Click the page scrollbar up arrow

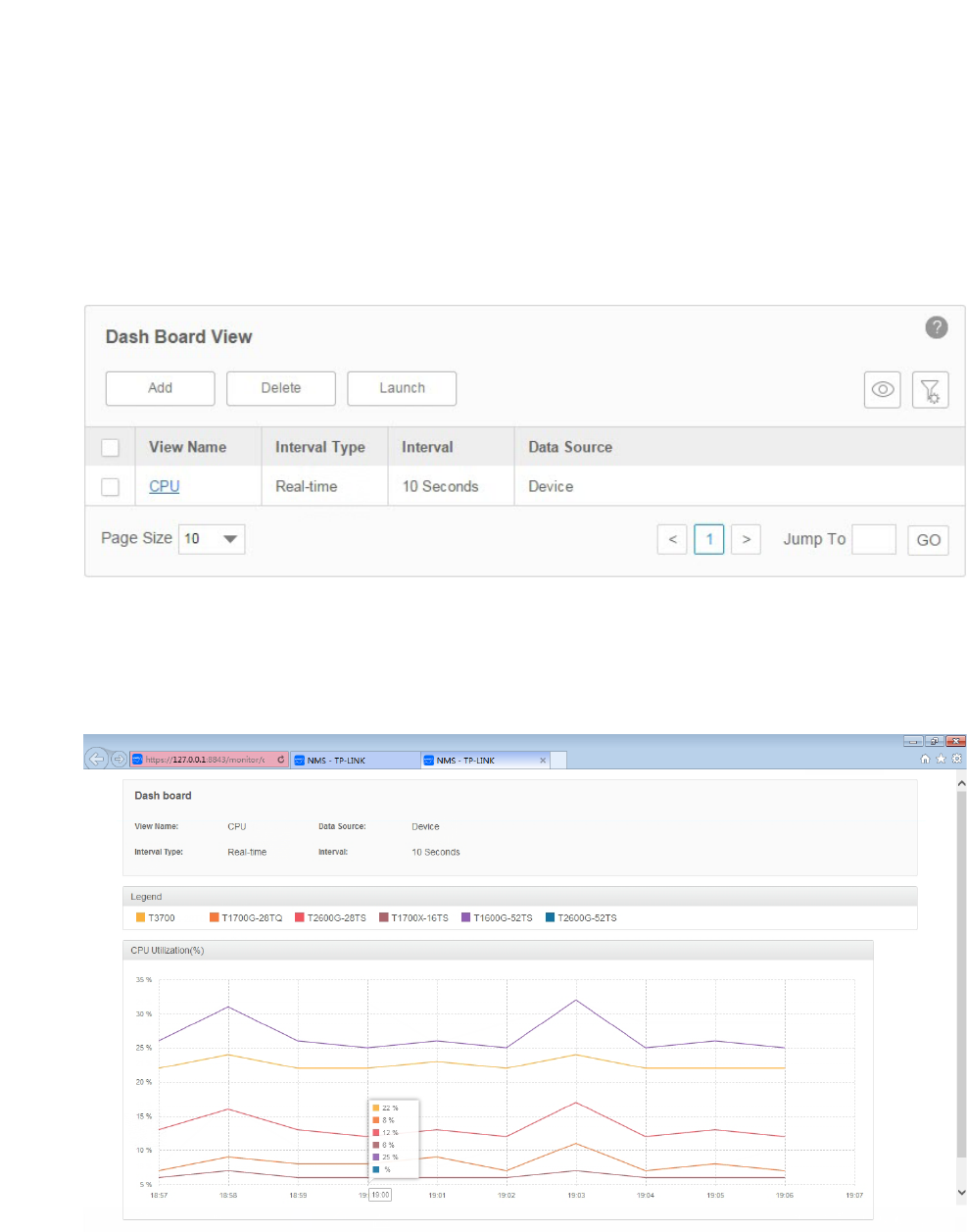click(x=961, y=783)
